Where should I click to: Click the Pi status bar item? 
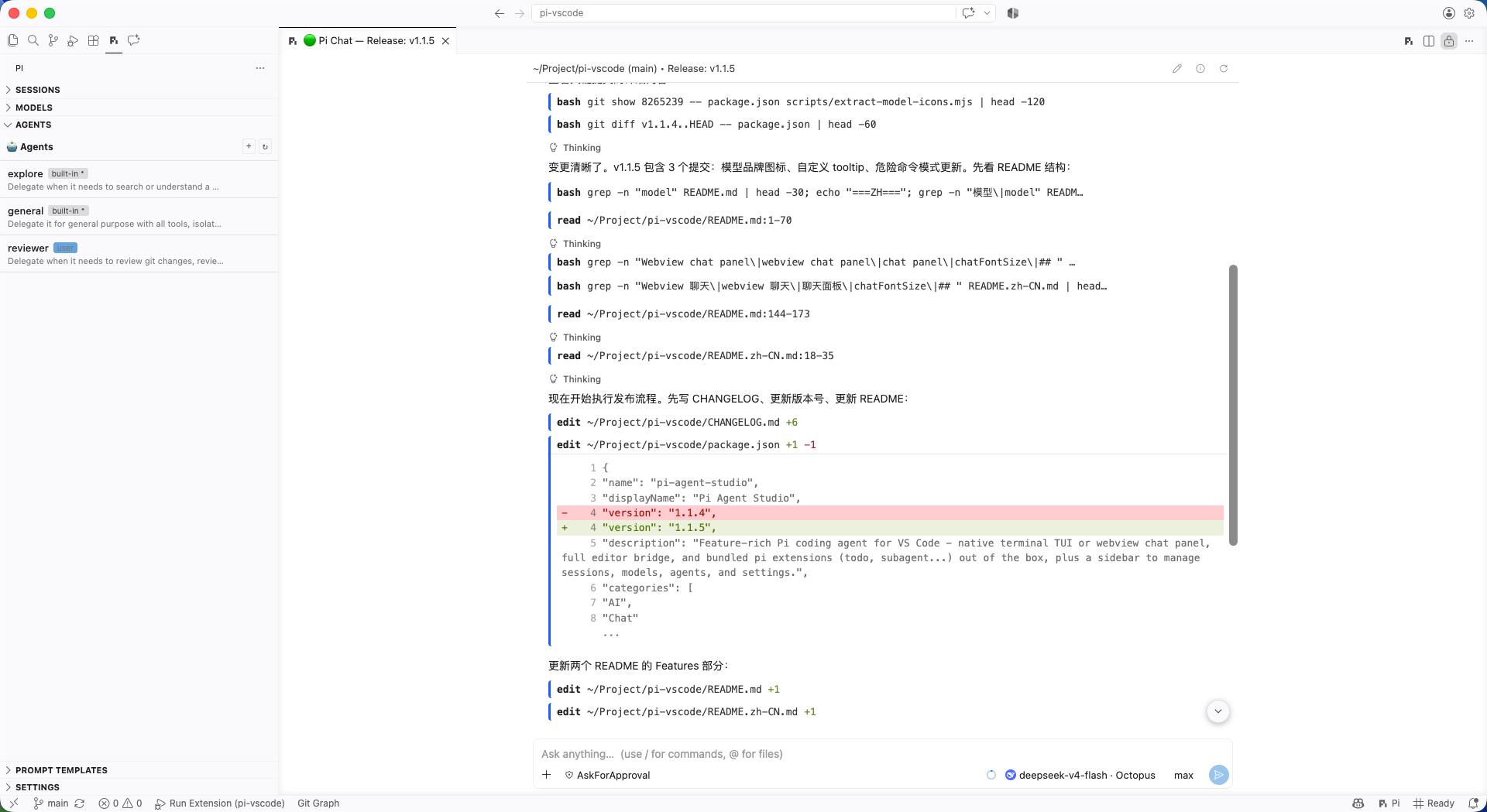coord(1389,803)
